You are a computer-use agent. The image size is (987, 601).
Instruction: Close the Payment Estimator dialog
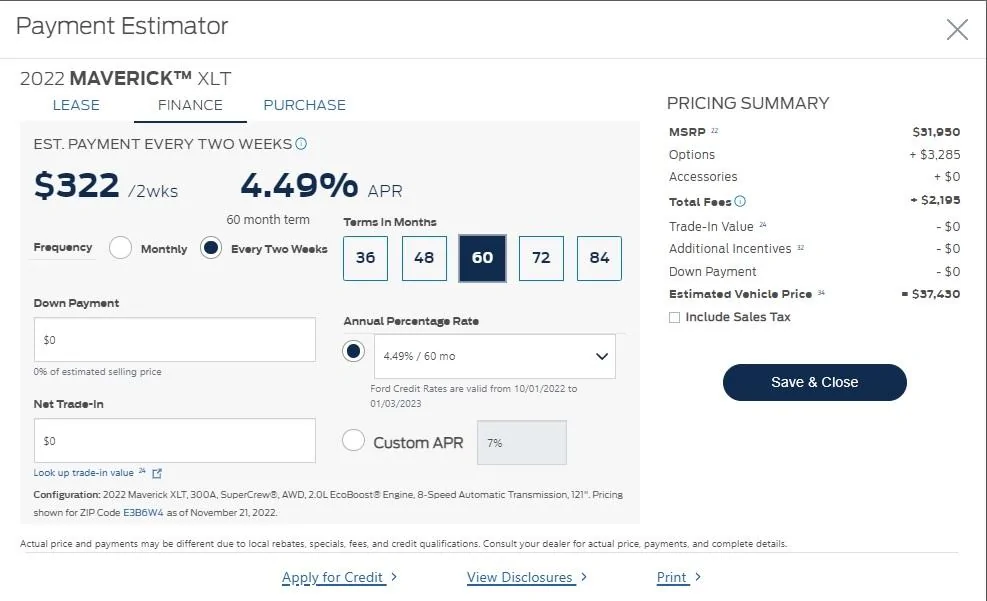click(x=957, y=29)
